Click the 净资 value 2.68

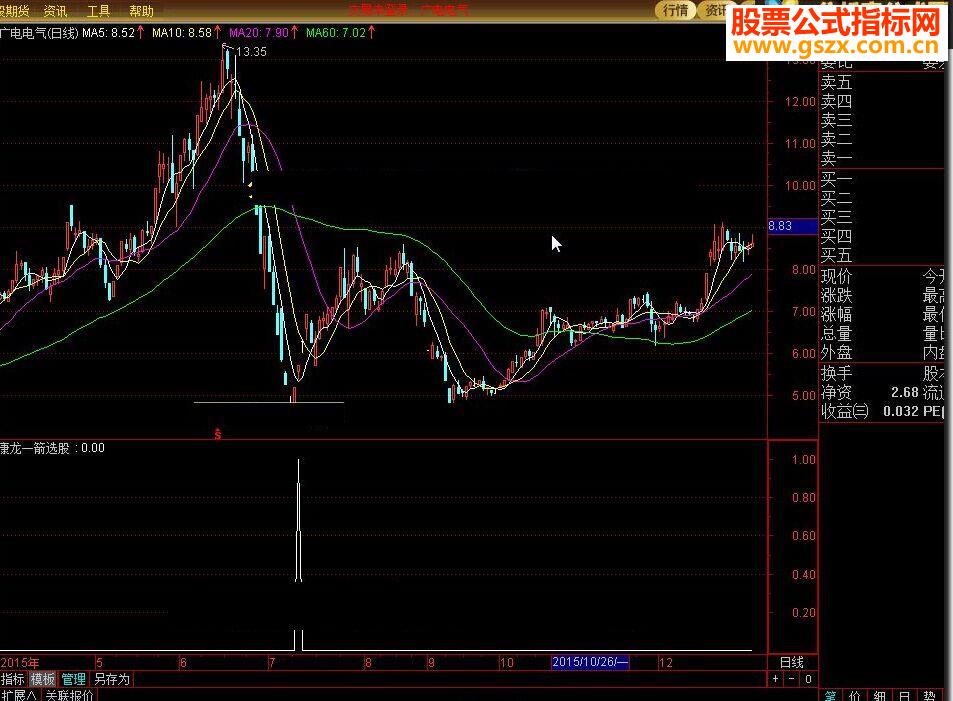tap(905, 392)
